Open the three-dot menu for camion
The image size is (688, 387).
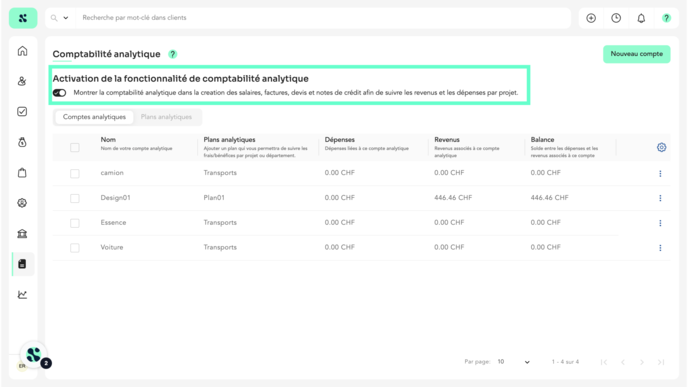660,173
